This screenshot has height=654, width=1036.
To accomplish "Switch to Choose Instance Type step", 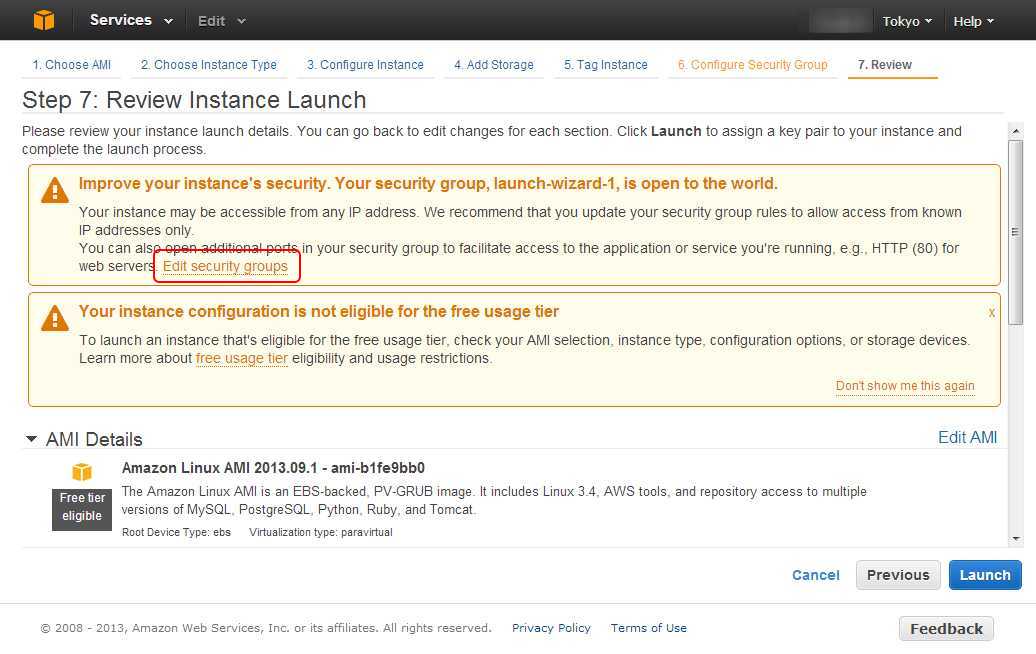I will (208, 65).
